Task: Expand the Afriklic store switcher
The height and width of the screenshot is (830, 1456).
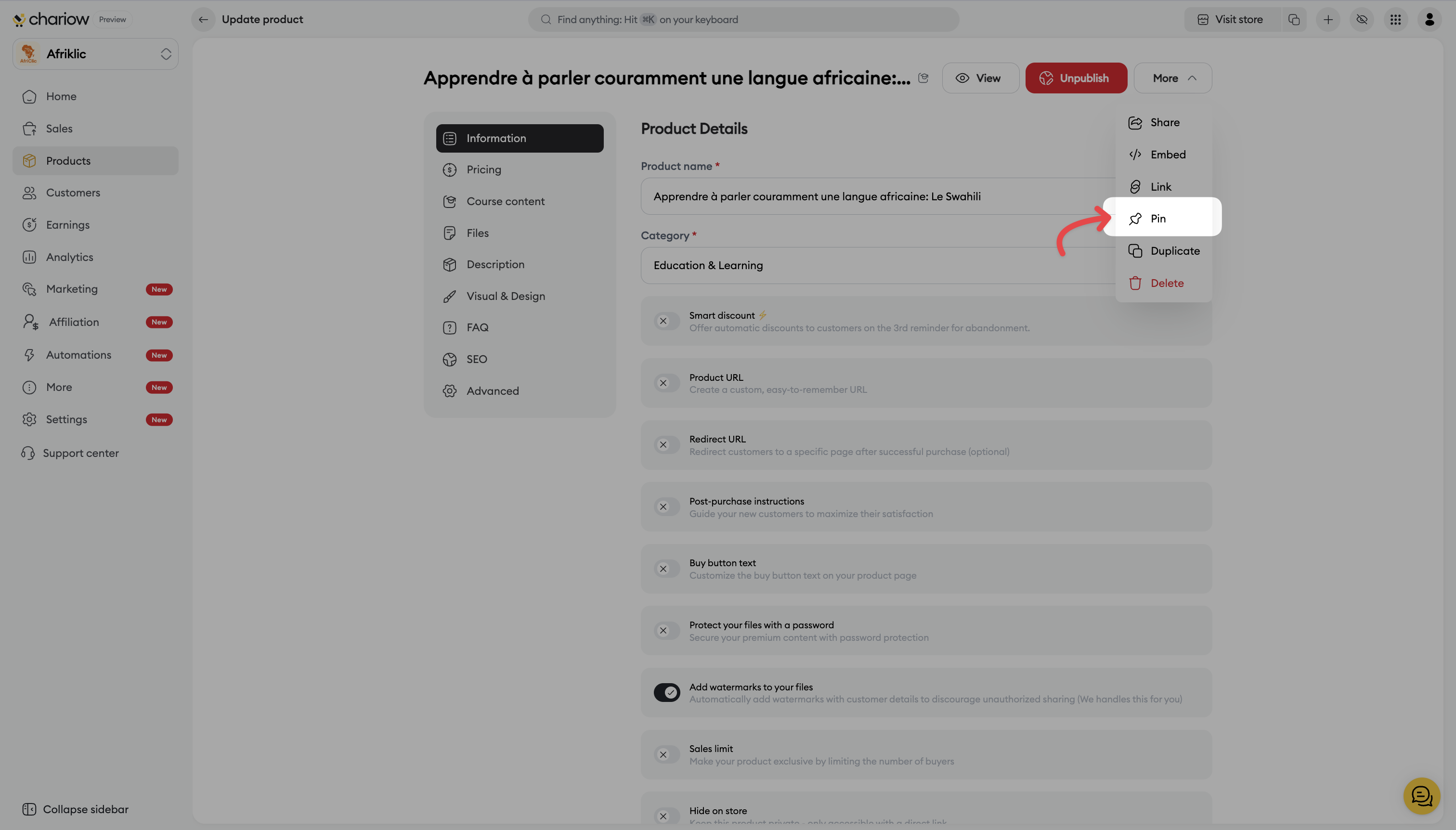Action: (x=95, y=53)
